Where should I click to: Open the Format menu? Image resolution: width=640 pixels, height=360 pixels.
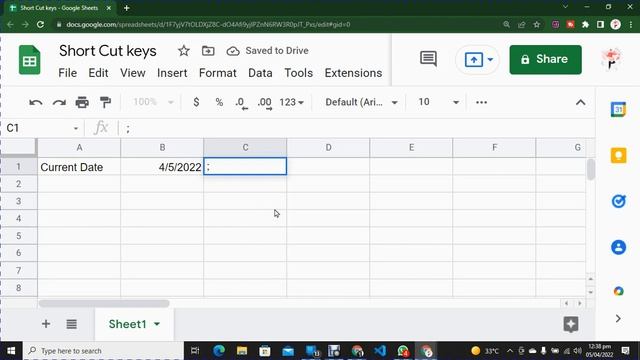218,73
